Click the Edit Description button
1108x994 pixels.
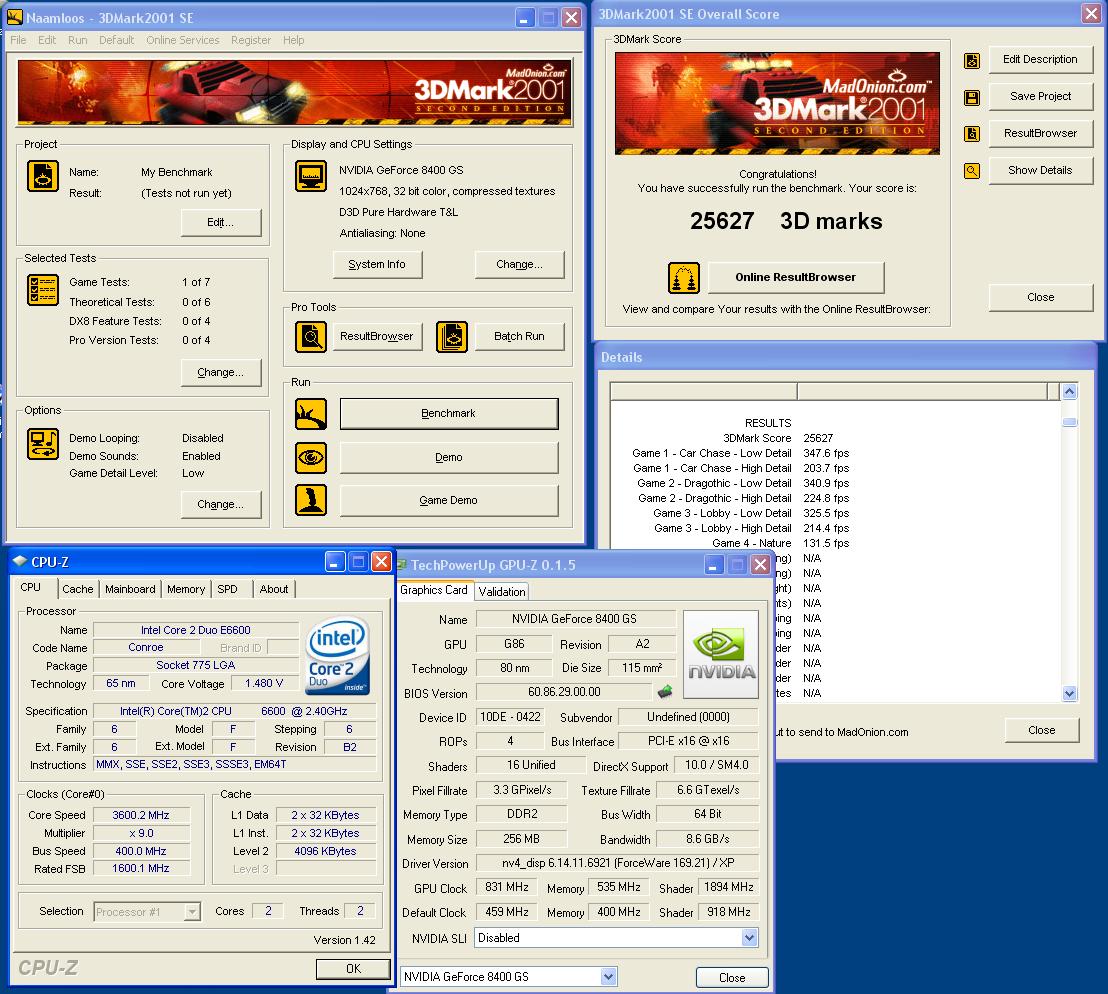pos(1040,59)
